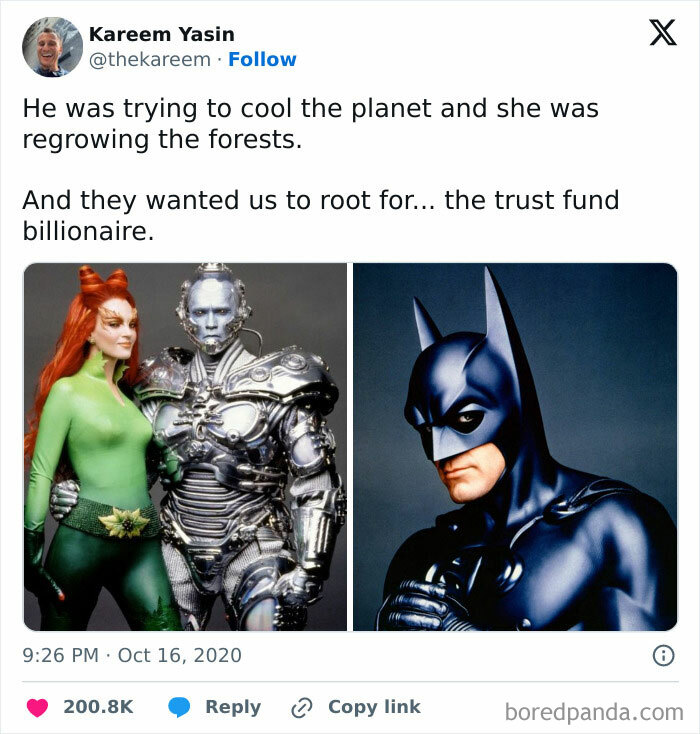Viewport: 700px width, 734px height.
Task: Click the "And they wanted us" paragraph
Action: (320, 216)
